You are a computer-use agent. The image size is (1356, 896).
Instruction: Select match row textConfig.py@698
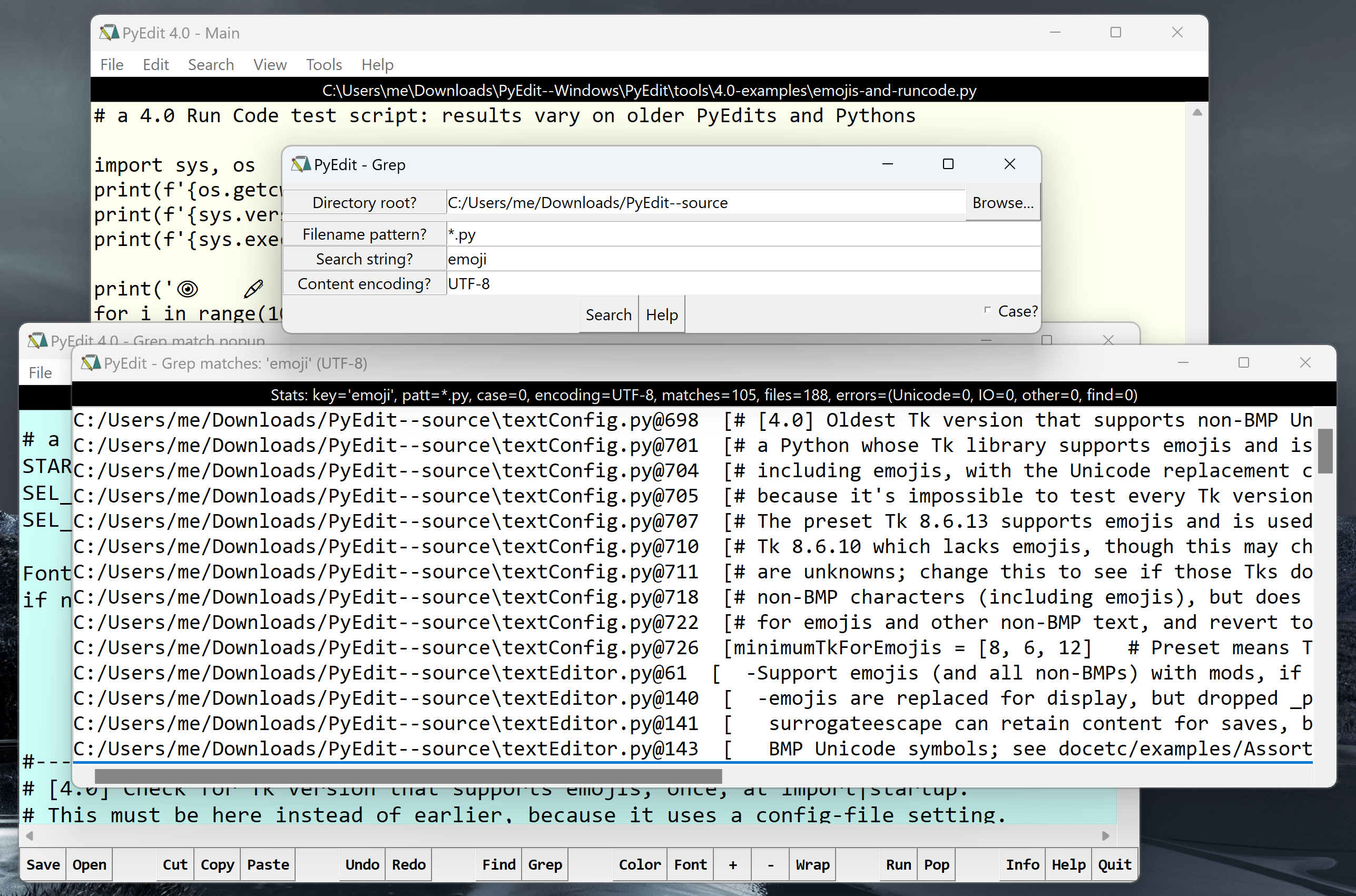(693, 420)
